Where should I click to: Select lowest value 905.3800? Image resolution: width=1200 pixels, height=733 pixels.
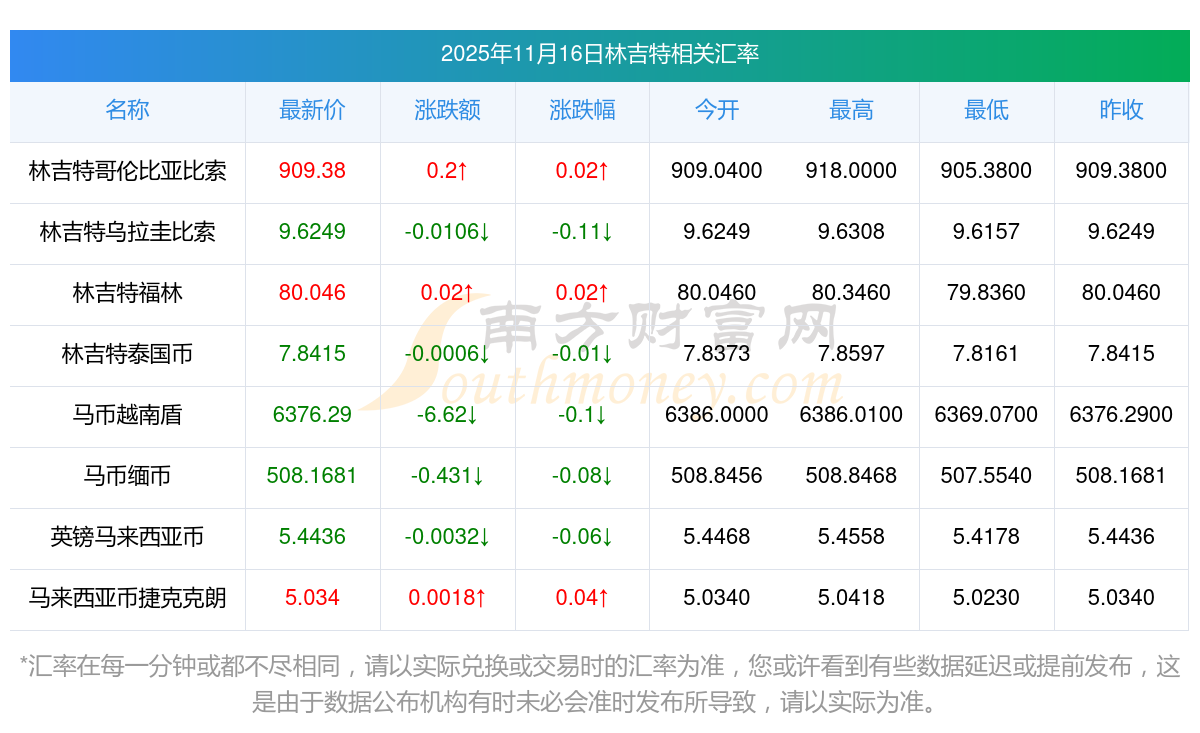[x=986, y=171]
